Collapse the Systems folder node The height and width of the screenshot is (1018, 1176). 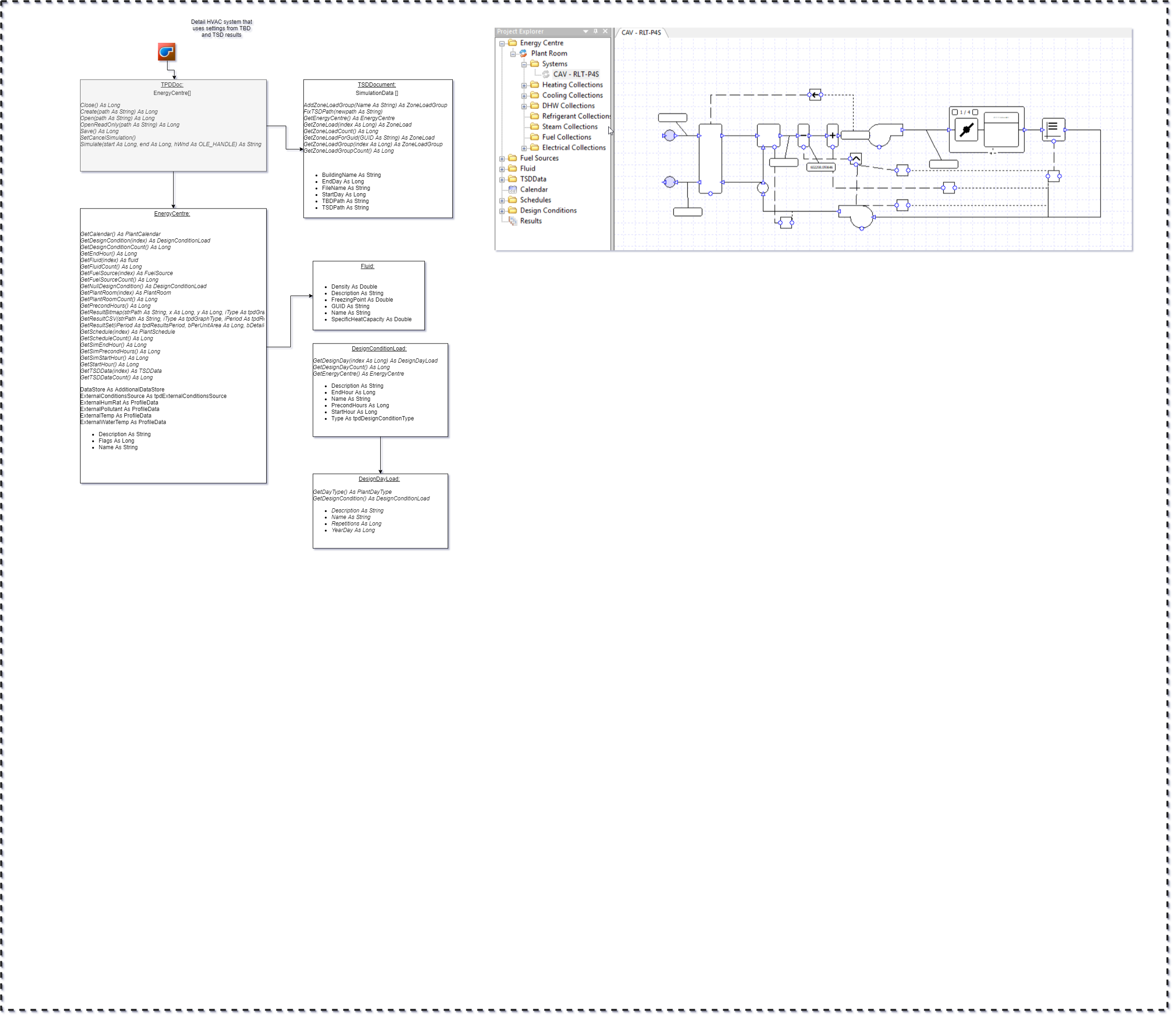[x=524, y=65]
